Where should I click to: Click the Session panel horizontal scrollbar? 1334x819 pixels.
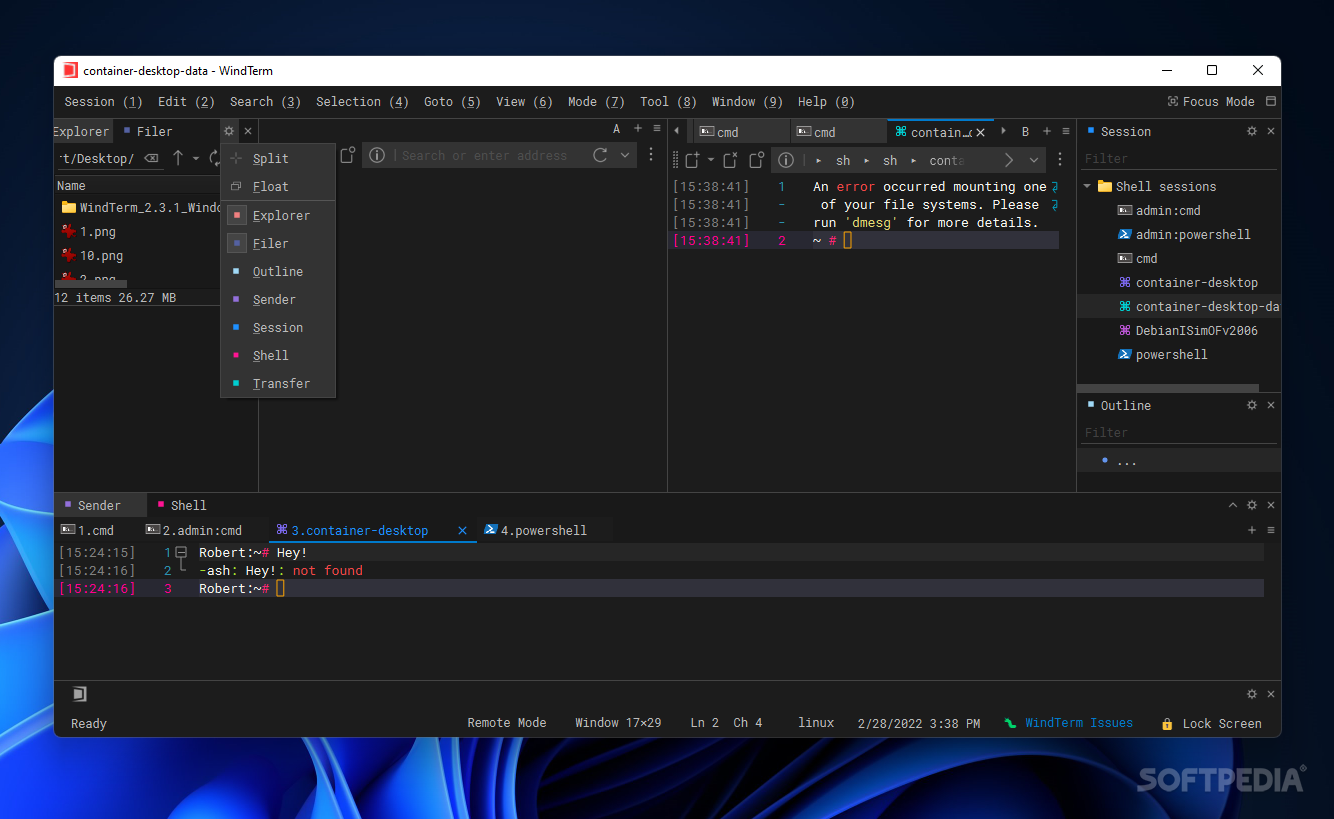pyautogui.click(x=1168, y=386)
